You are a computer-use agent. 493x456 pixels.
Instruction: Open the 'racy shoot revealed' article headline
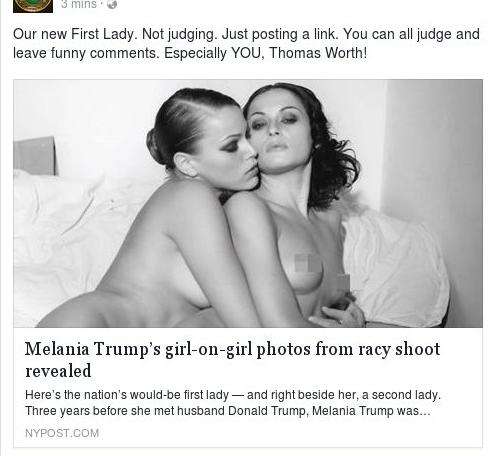[x=232, y=359]
